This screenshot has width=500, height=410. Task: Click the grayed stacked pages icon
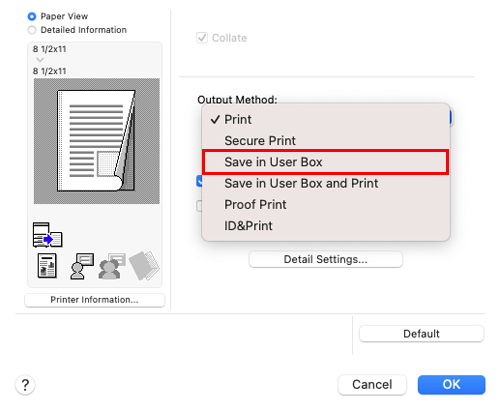(x=144, y=266)
